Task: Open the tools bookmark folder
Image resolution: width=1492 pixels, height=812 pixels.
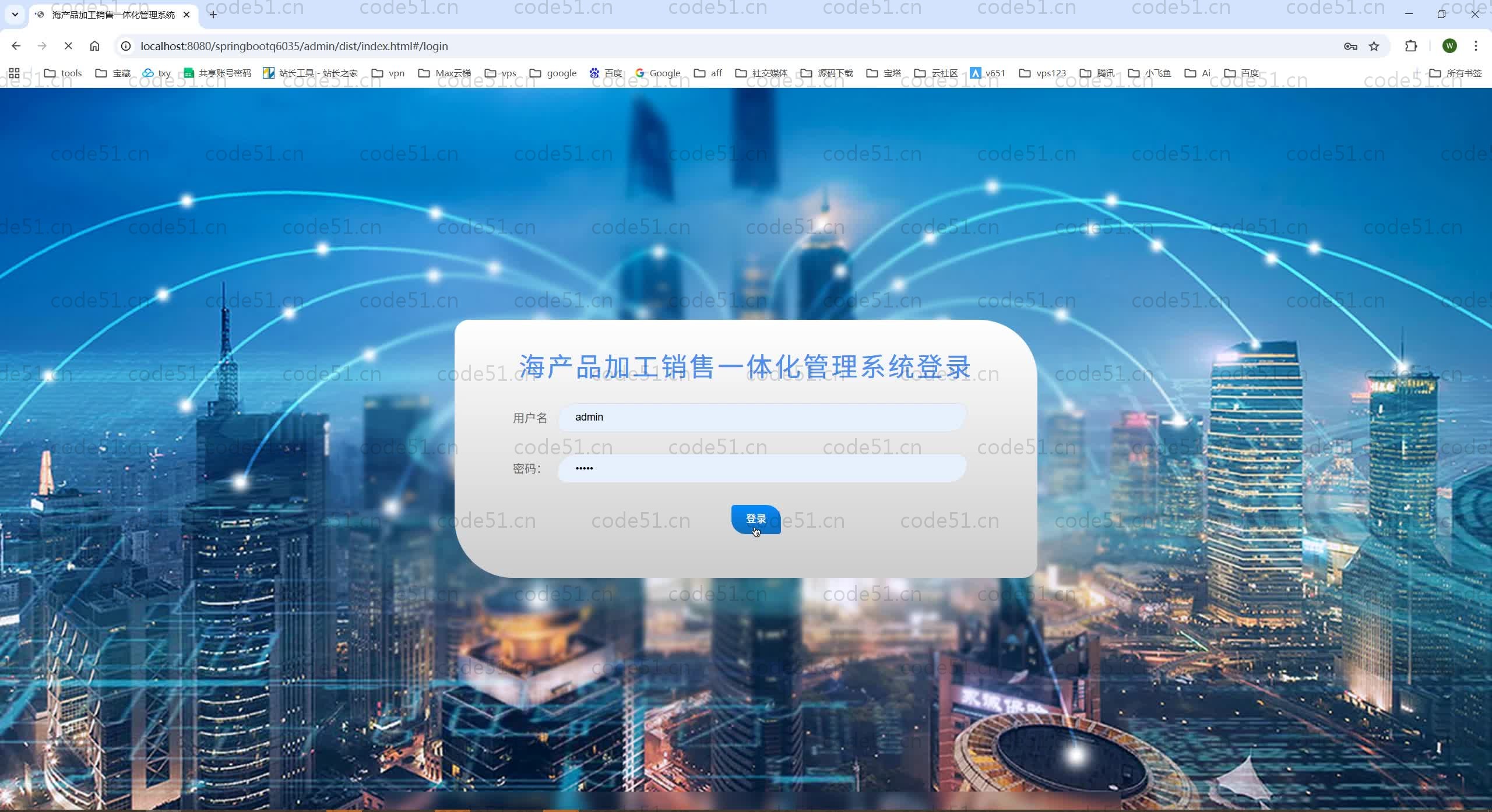Action: (x=63, y=73)
